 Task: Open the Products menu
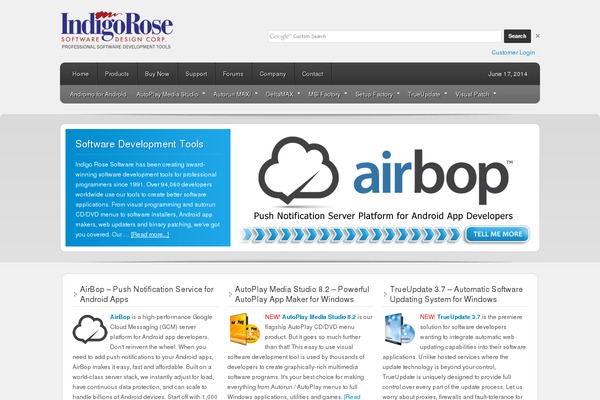[x=117, y=74]
